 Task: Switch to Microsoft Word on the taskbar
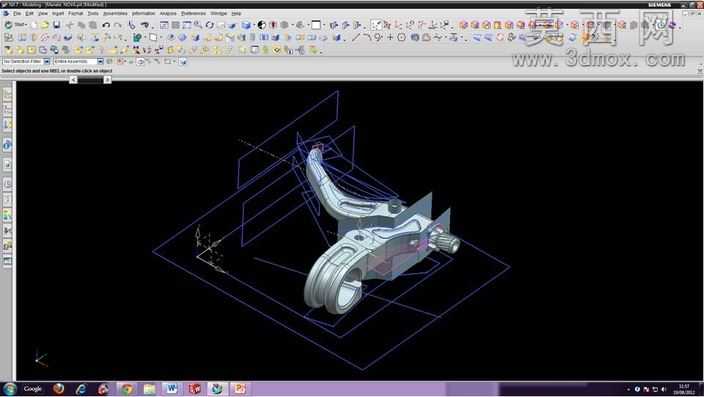click(x=172, y=389)
